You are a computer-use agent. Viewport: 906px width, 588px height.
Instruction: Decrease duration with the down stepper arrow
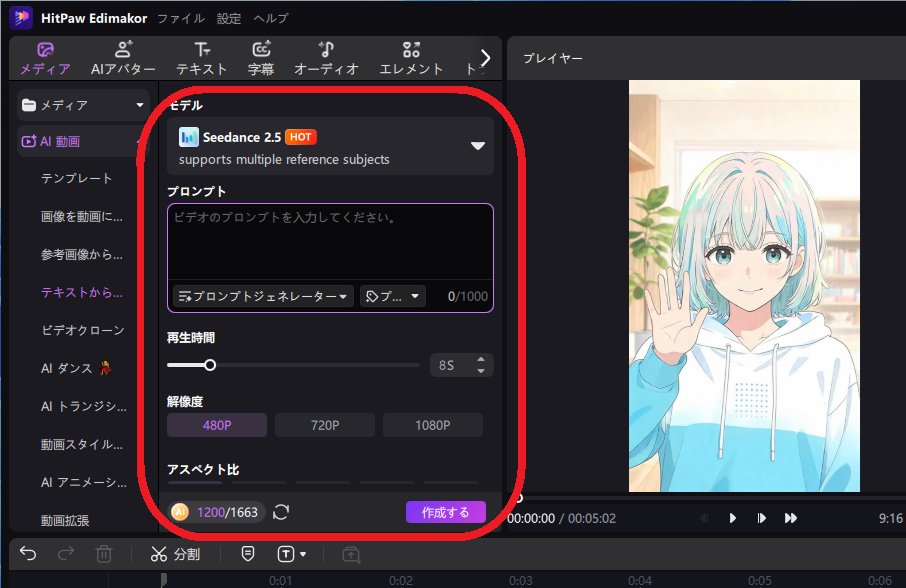click(x=481, y=371)
